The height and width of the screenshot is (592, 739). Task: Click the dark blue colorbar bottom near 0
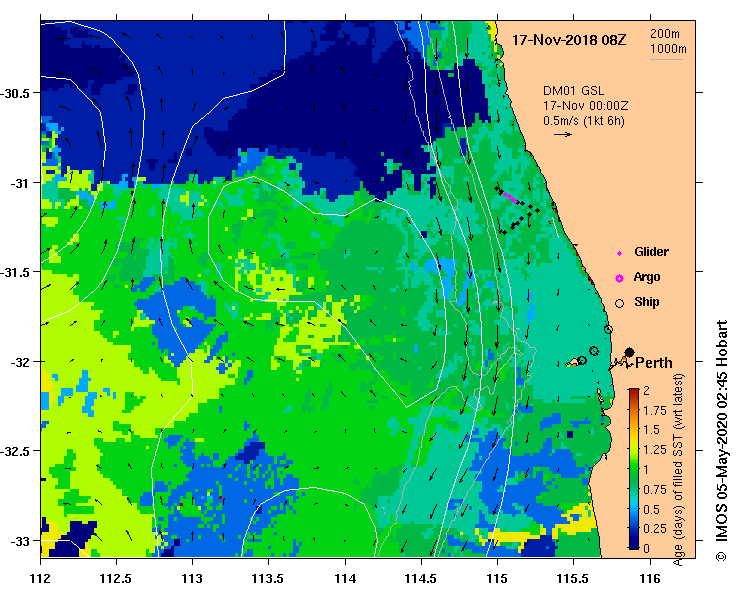pyautogui.click(x=633, y=545)
